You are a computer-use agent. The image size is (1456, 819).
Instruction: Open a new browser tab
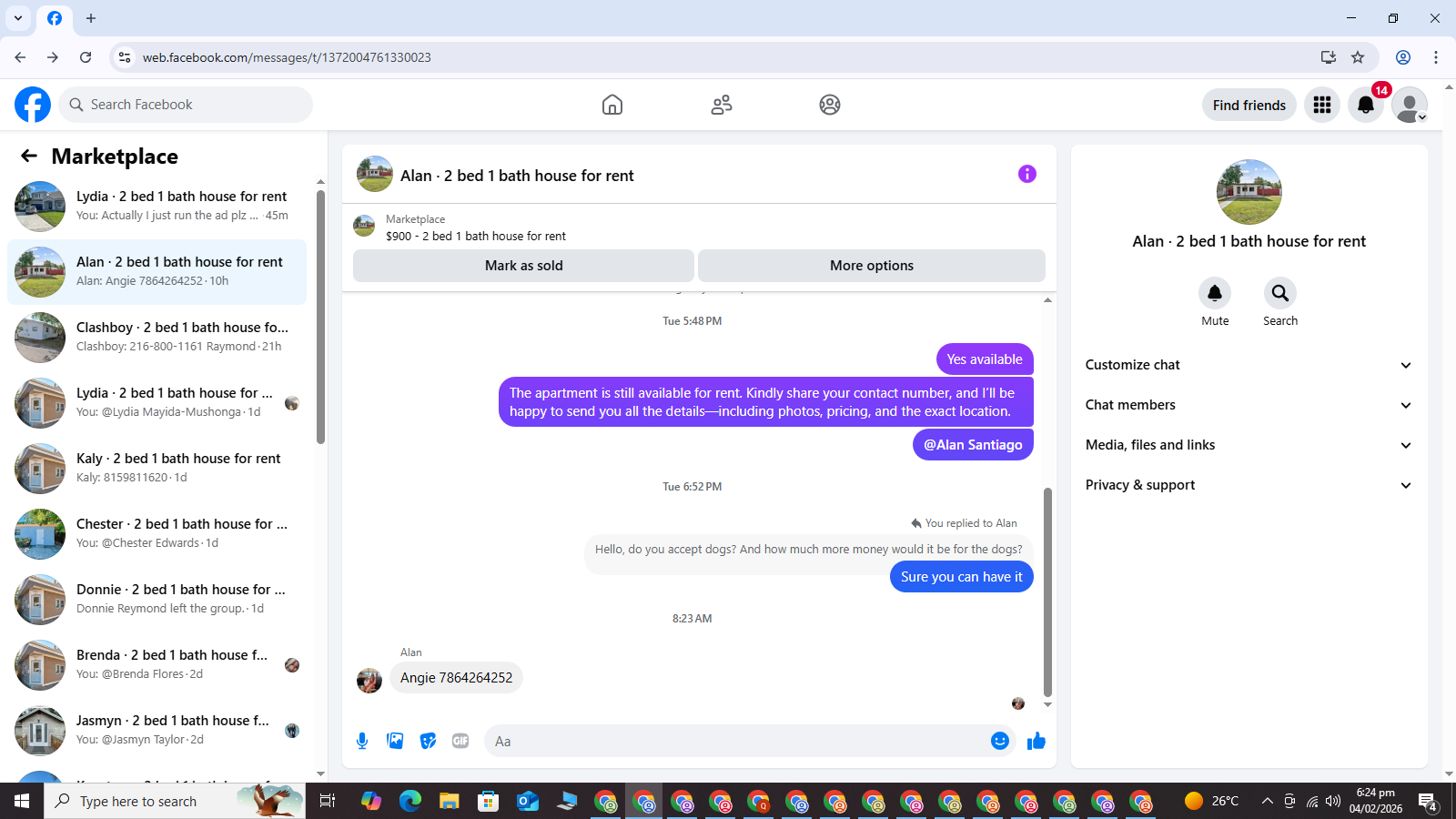[91, 18]
